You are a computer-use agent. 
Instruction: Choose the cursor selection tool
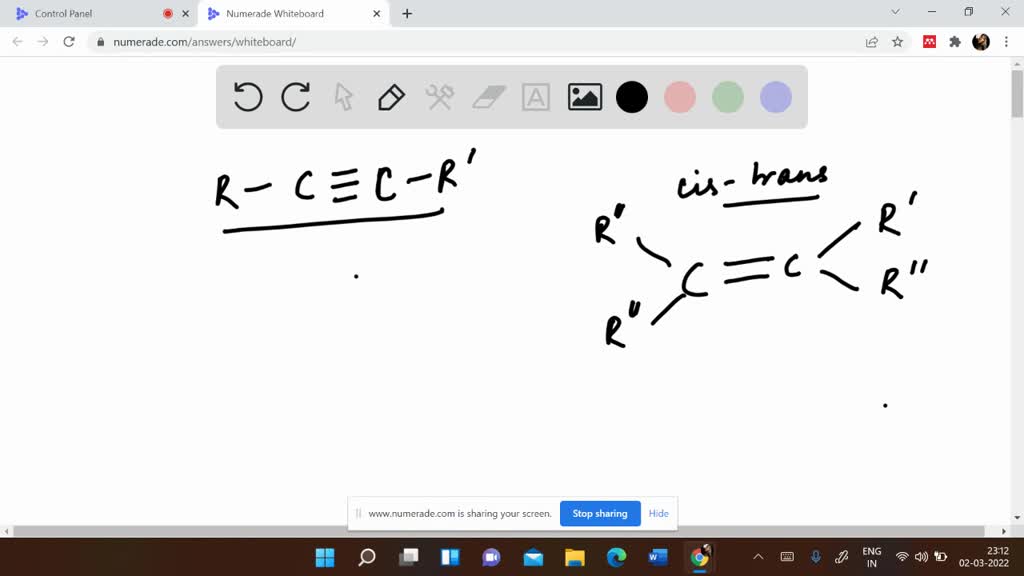(x=343, y=97)
